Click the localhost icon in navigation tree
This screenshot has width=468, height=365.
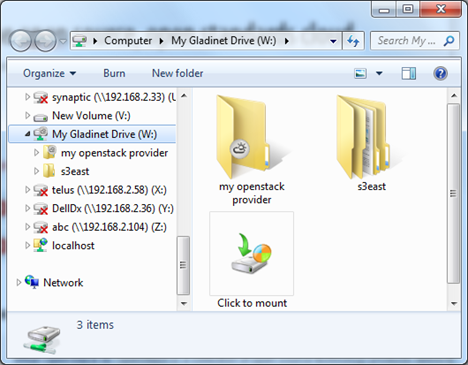click(x=41, y=245)
